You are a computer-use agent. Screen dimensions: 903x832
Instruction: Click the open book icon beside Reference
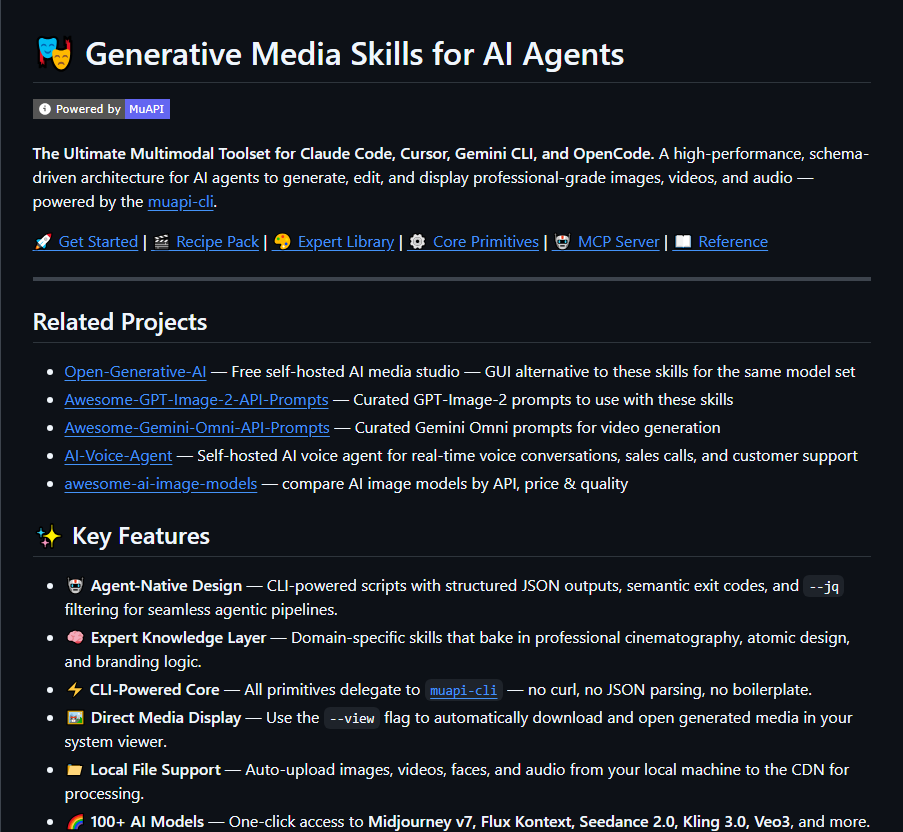pos(683,242)
